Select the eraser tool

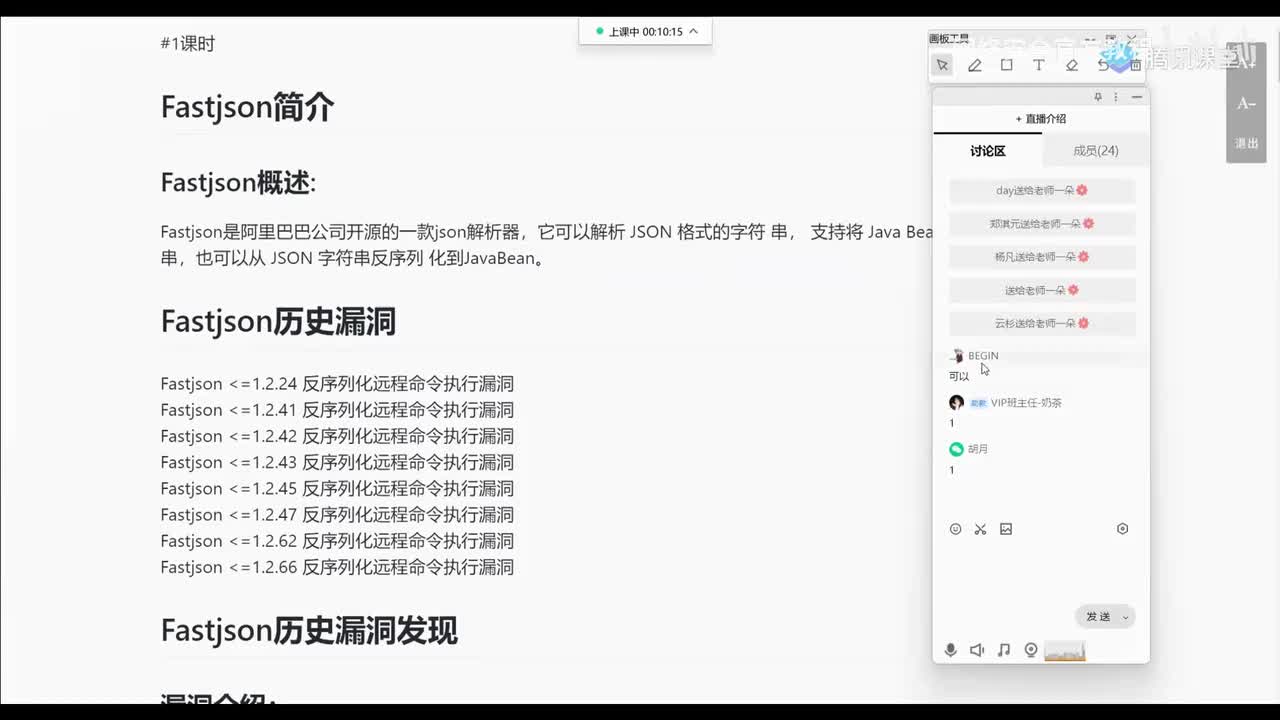click(x=1071, y=65)
